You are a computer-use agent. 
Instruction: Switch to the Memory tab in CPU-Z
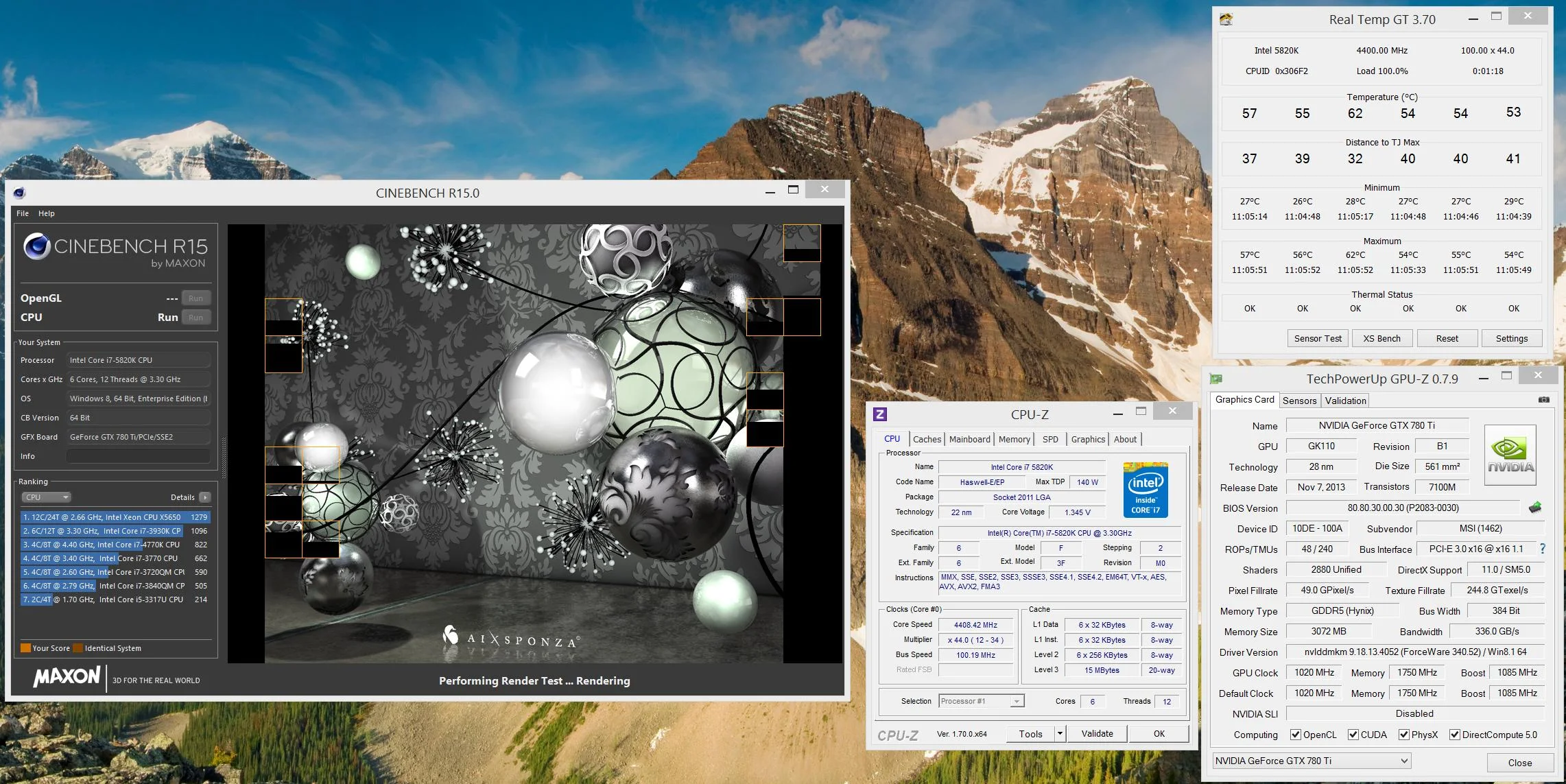pyautogui.click(x=1014, y=439)
